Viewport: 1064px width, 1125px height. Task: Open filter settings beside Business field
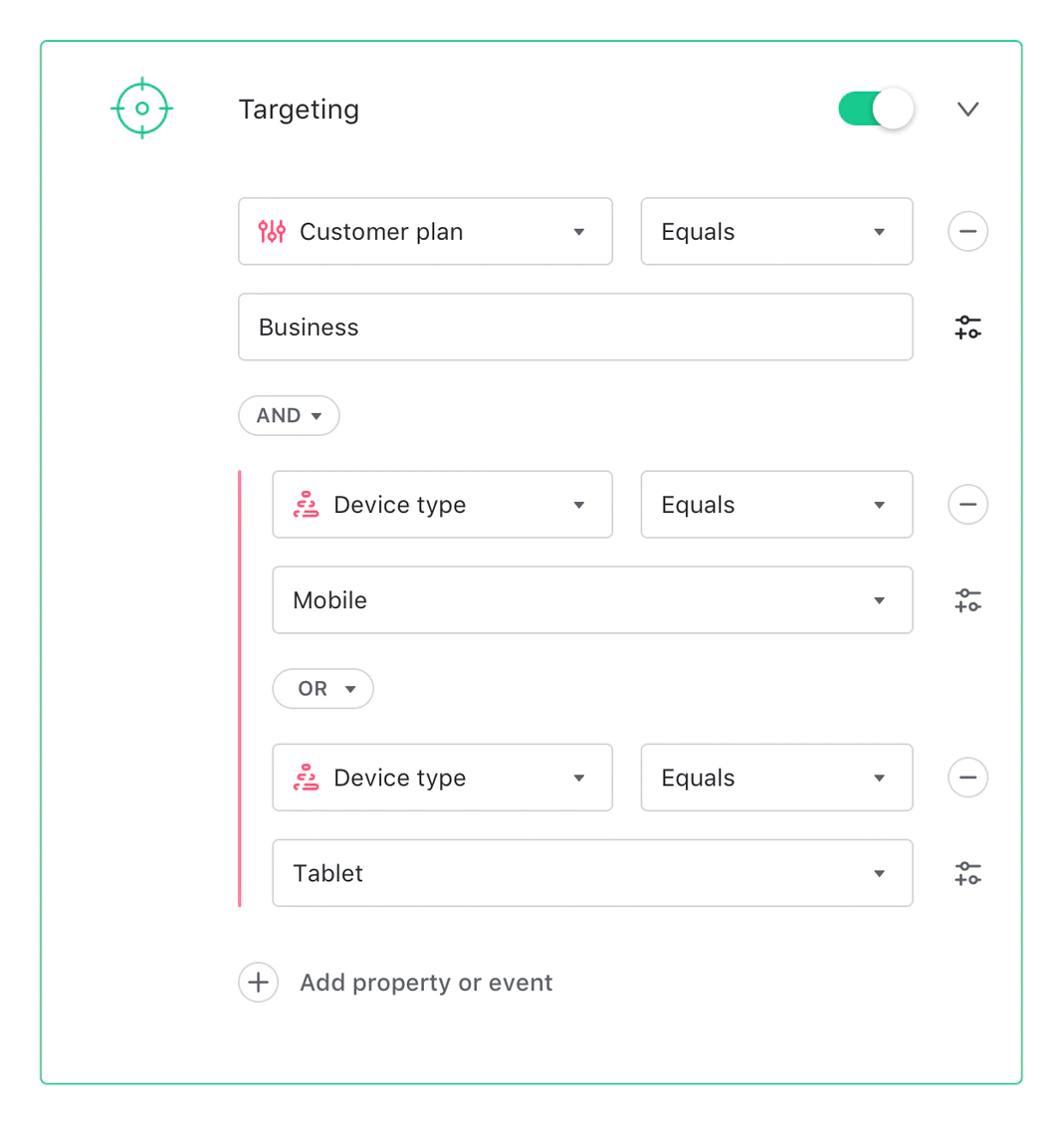pos(967,328)
